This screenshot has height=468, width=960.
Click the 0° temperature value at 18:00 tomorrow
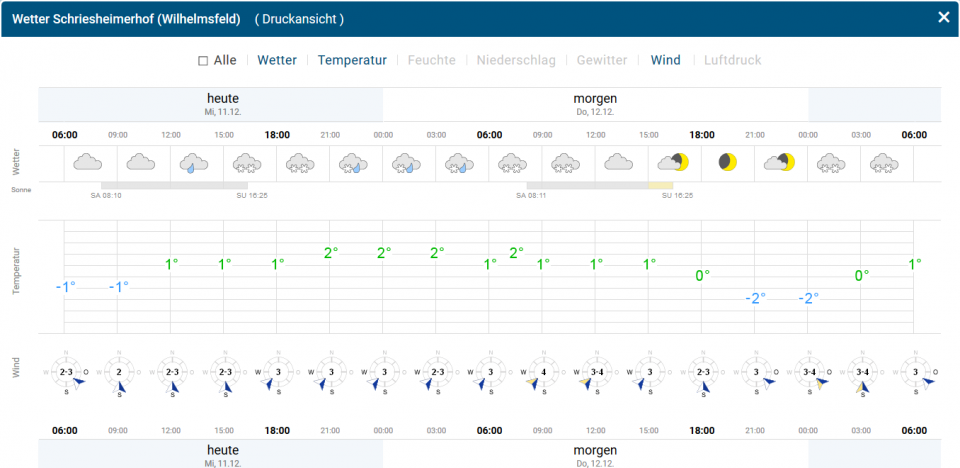pyautogui.click(x=702, y=275)
